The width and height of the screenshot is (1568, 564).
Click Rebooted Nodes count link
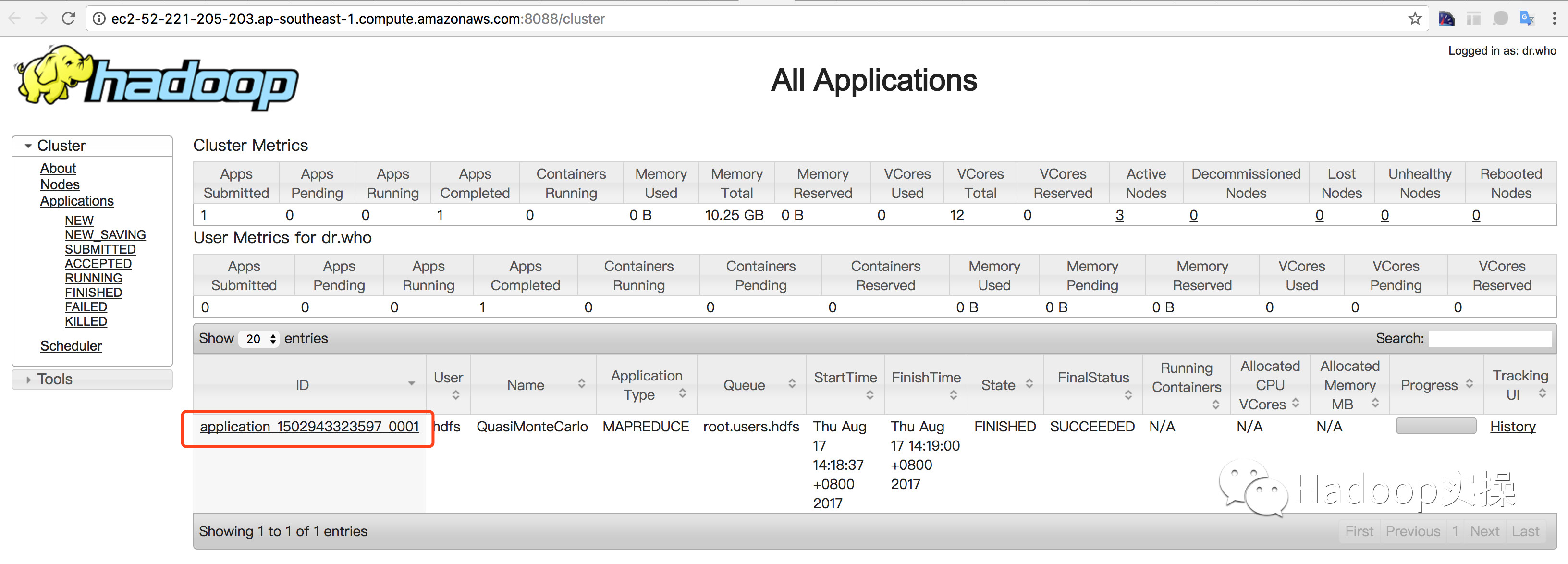coord(1476,215)
